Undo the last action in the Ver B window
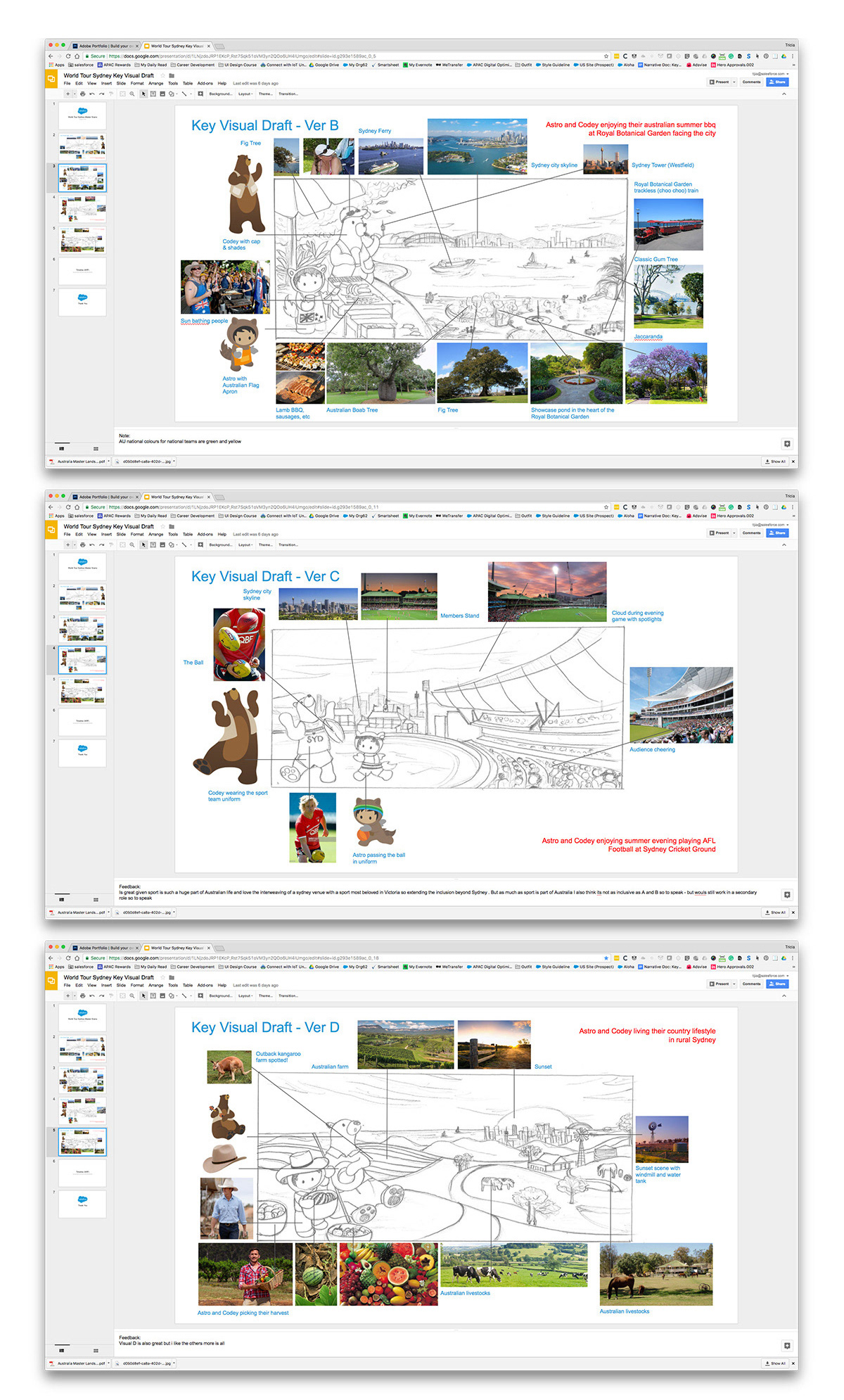 point(92,94)
